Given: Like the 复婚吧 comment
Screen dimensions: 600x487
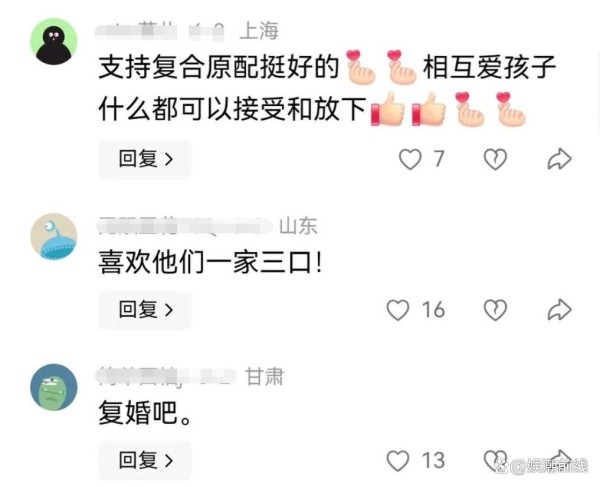Looking at the screenshot, I should [398, 460].
